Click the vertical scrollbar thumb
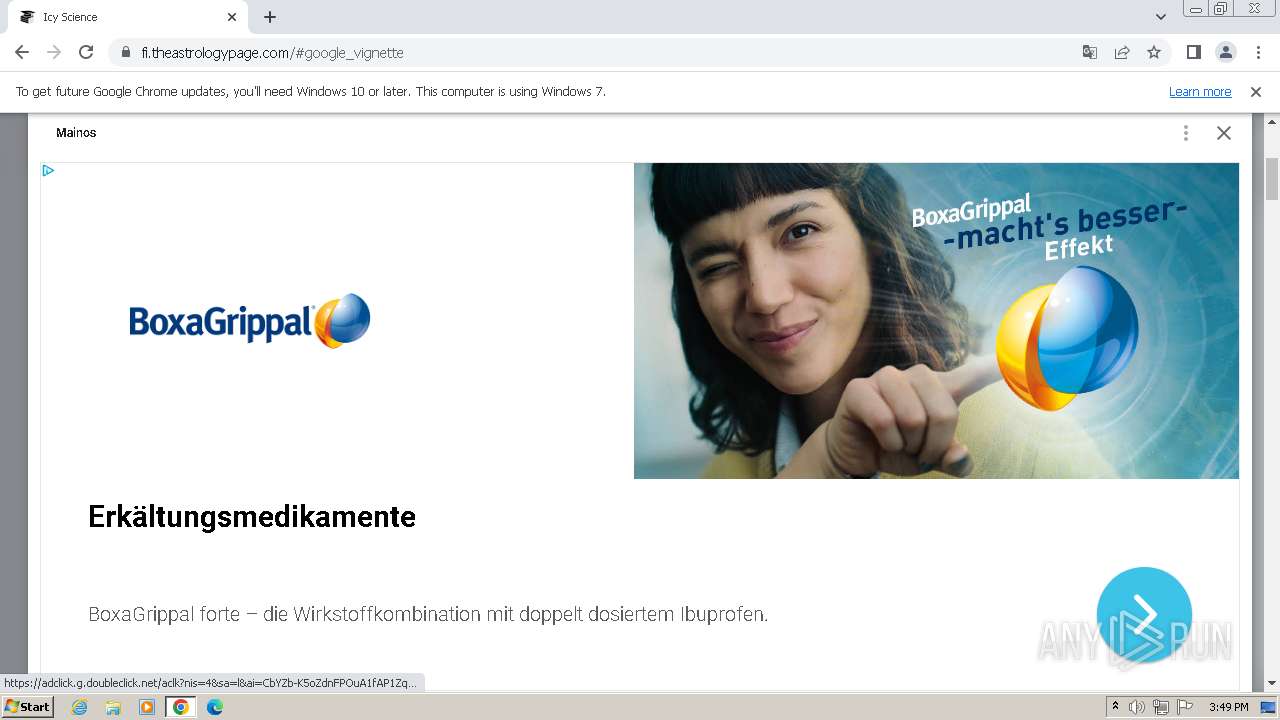 1272,178
